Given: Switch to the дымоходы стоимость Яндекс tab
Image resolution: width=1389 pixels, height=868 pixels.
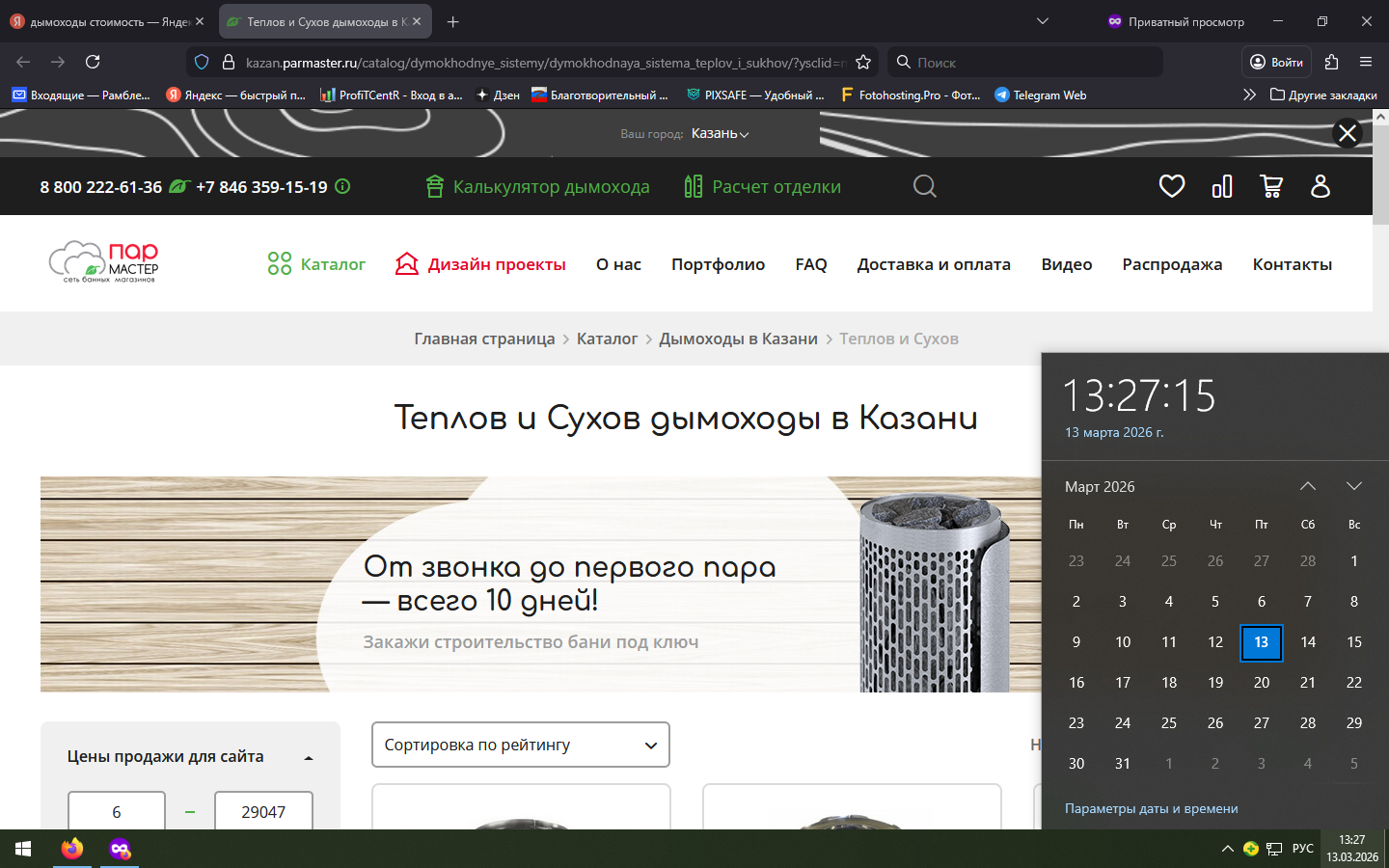Looking at the screenshot, I should click(x=106, y=21).
